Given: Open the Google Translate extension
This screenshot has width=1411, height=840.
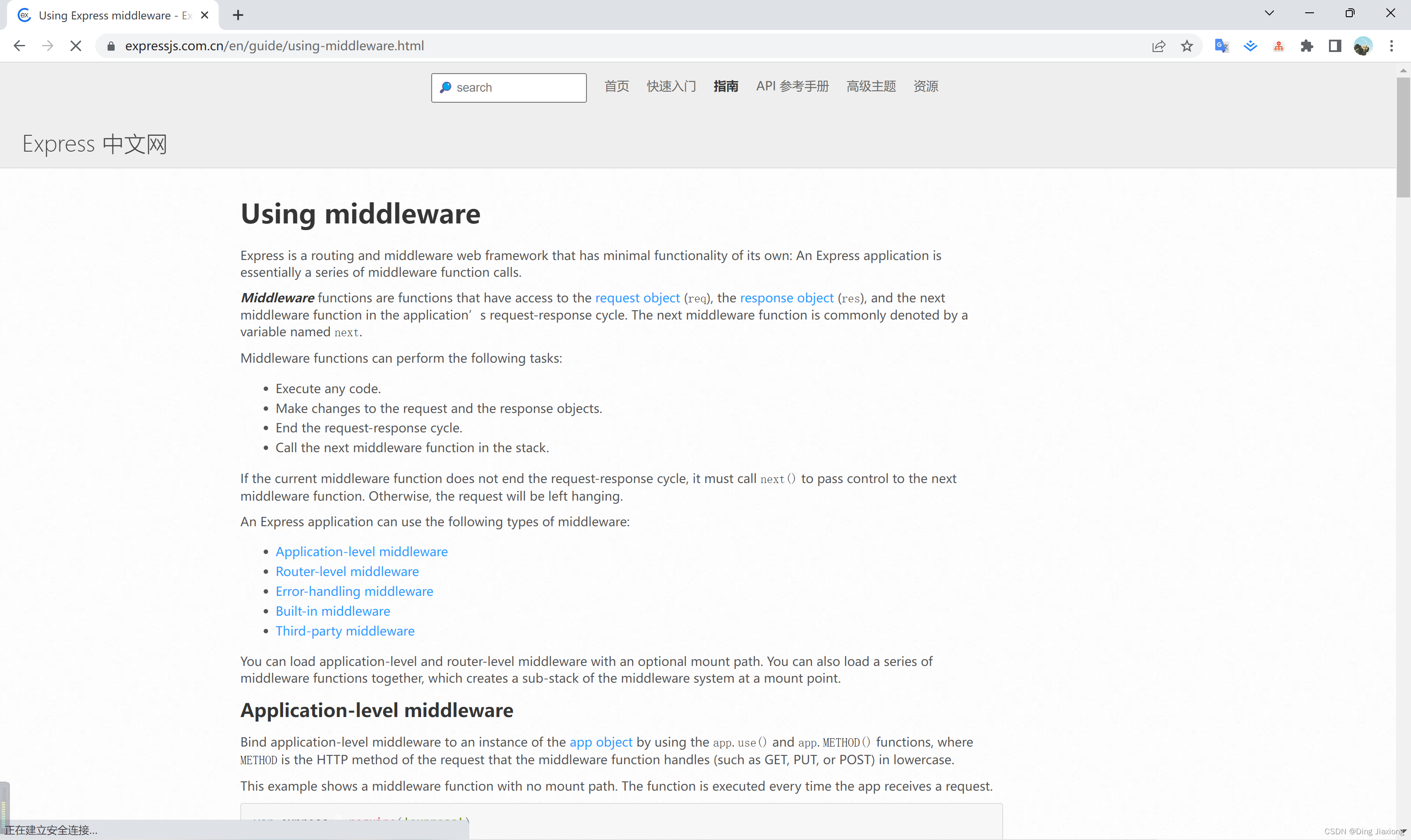Looking at the screenshot, I should [1221, 46].
